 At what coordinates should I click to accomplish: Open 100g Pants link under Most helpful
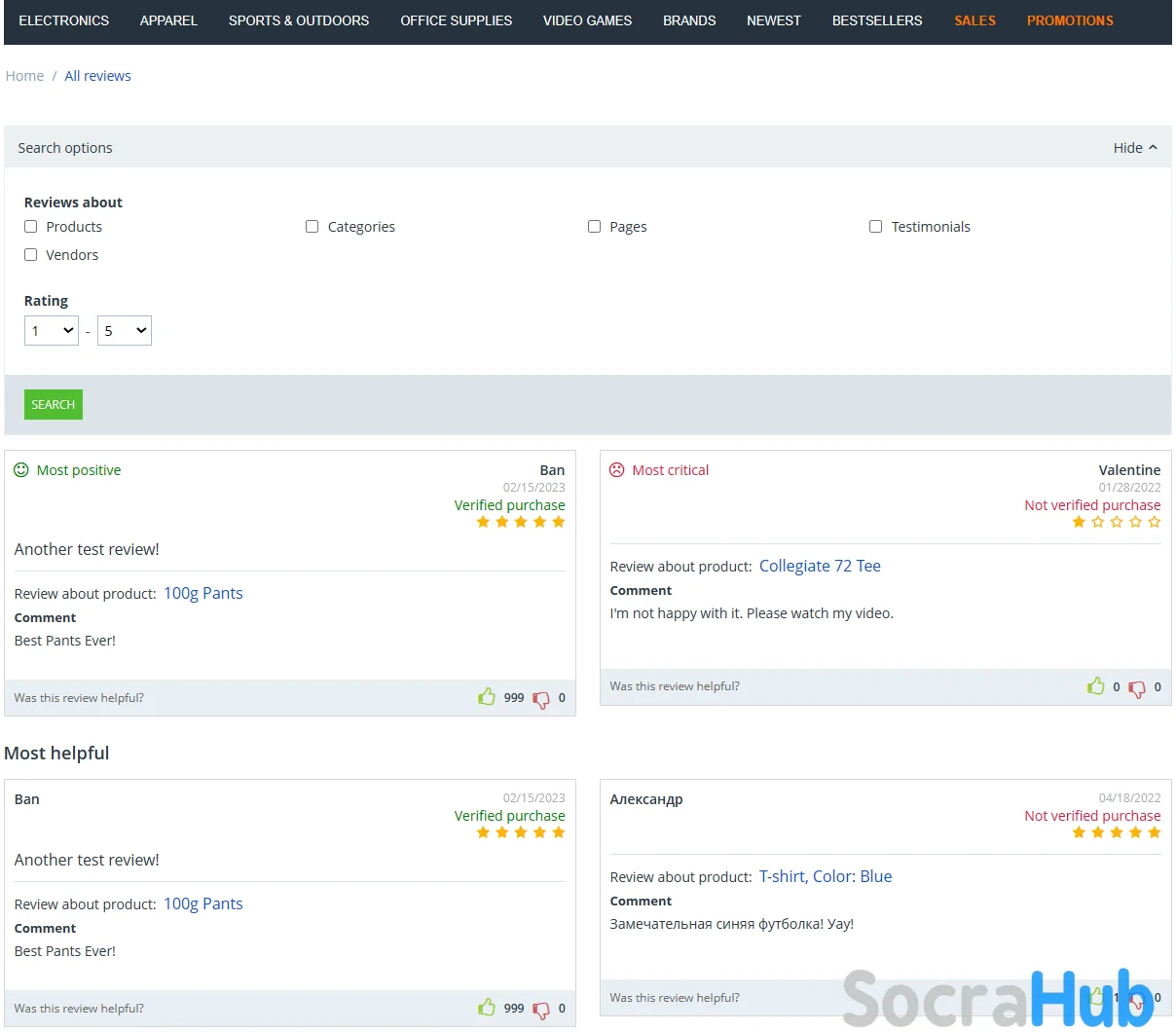coord(203,903)
